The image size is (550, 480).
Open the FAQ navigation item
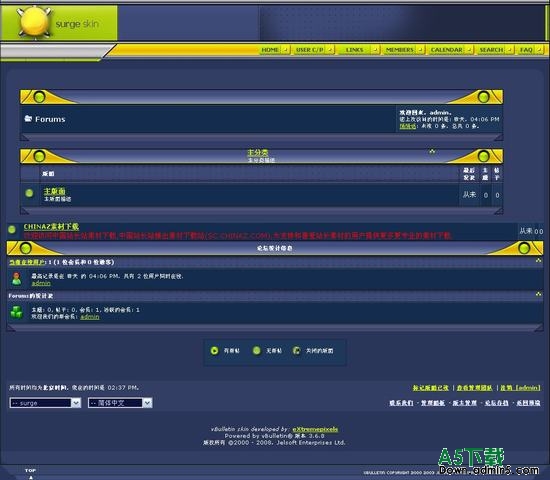pyautogui.click(x=526, y=50)
